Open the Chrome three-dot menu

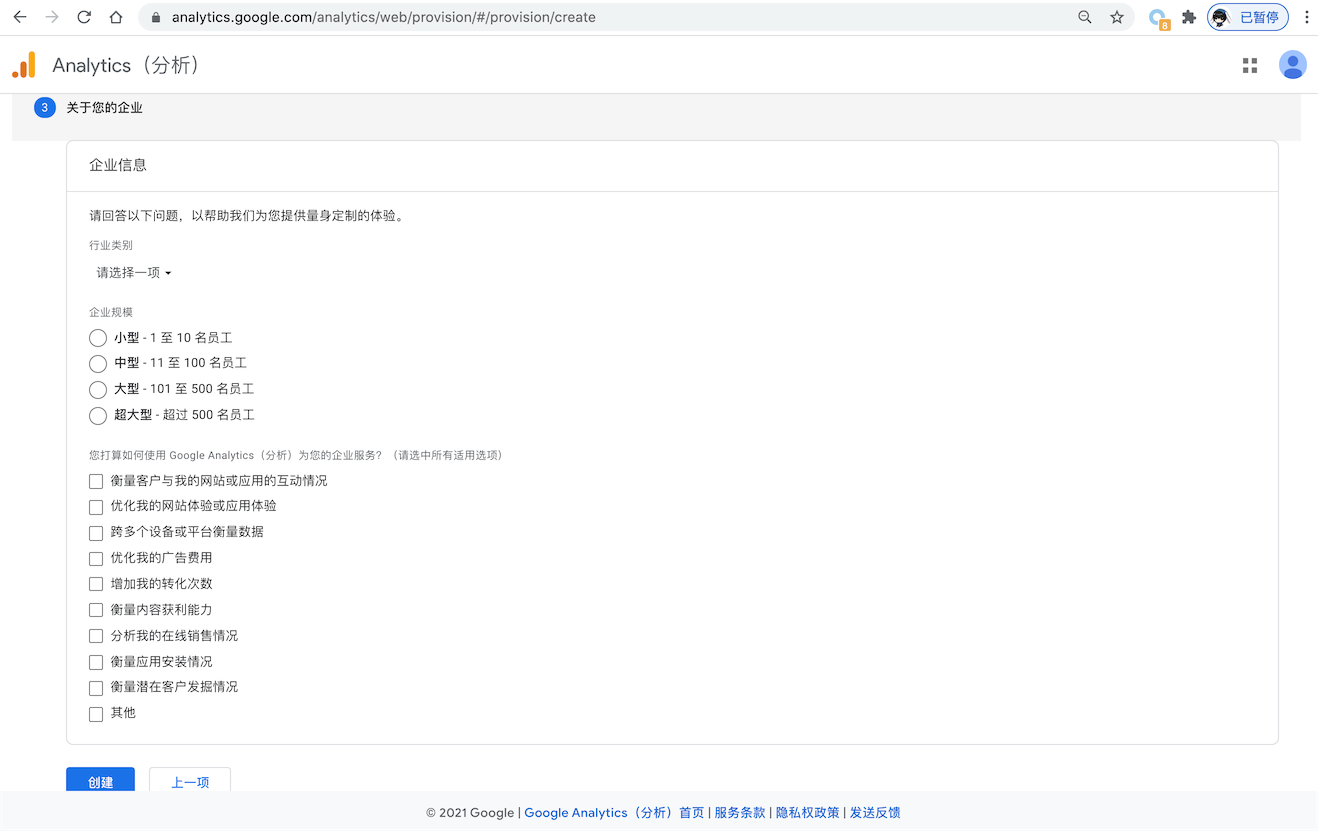click(1306, 17)
